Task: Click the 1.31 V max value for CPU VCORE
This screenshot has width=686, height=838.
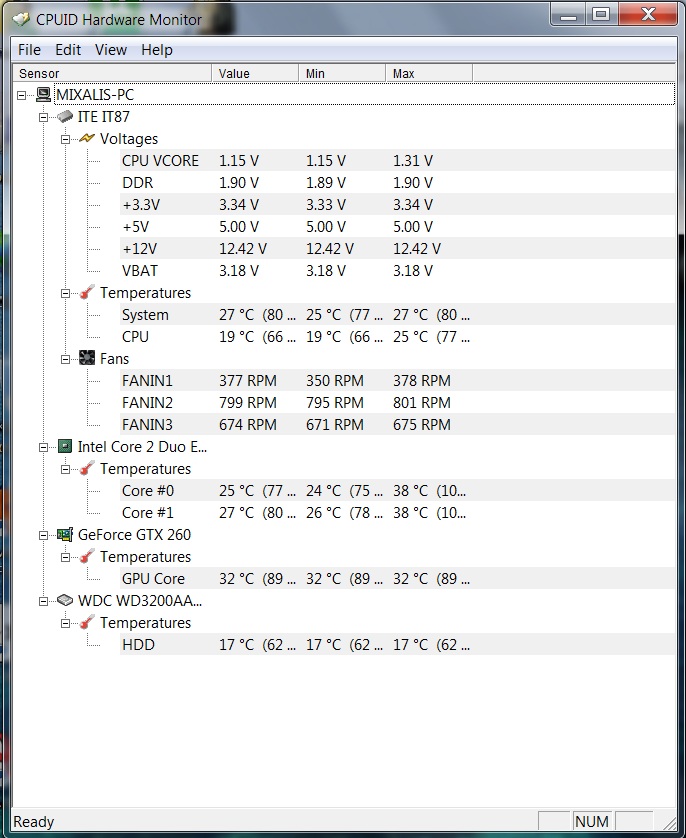Action: point(413,160)
